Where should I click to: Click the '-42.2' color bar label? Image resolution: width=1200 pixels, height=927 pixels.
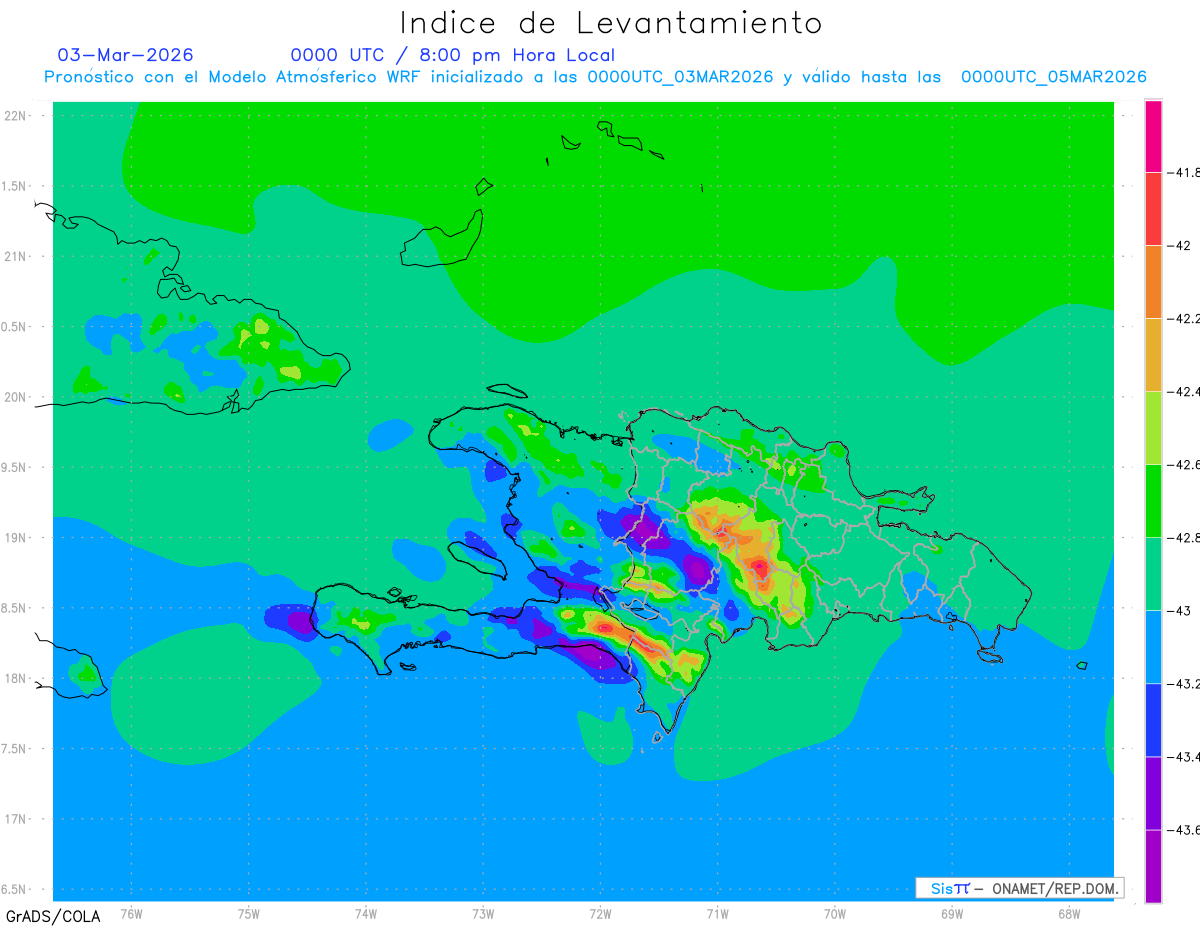click(x=1185, y=318)
